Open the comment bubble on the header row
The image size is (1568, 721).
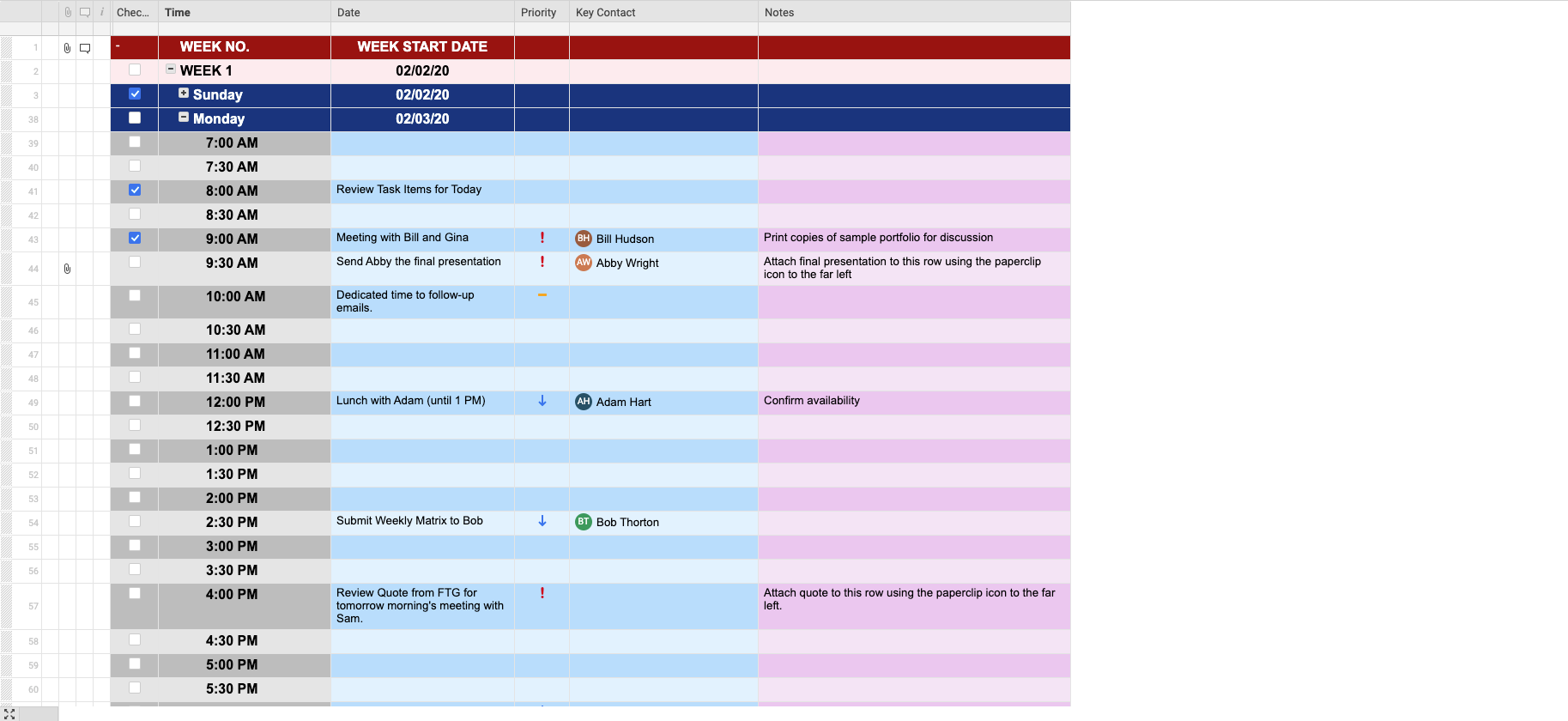point(85,48)
